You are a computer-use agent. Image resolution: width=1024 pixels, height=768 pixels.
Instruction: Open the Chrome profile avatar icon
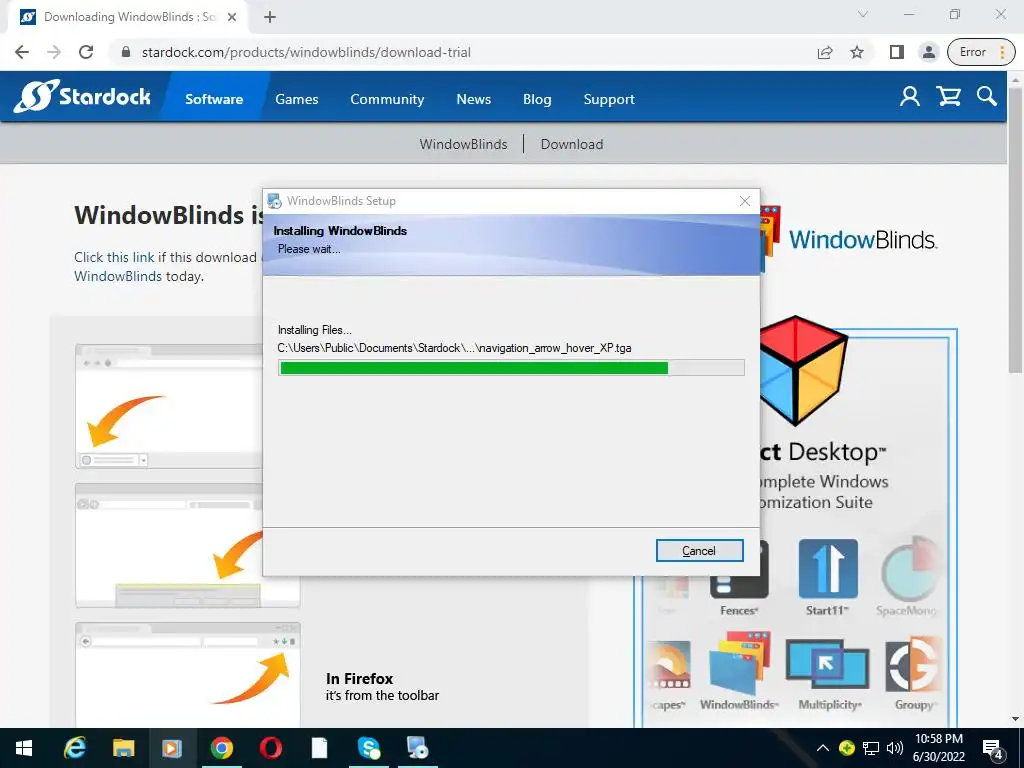(928, 52)
